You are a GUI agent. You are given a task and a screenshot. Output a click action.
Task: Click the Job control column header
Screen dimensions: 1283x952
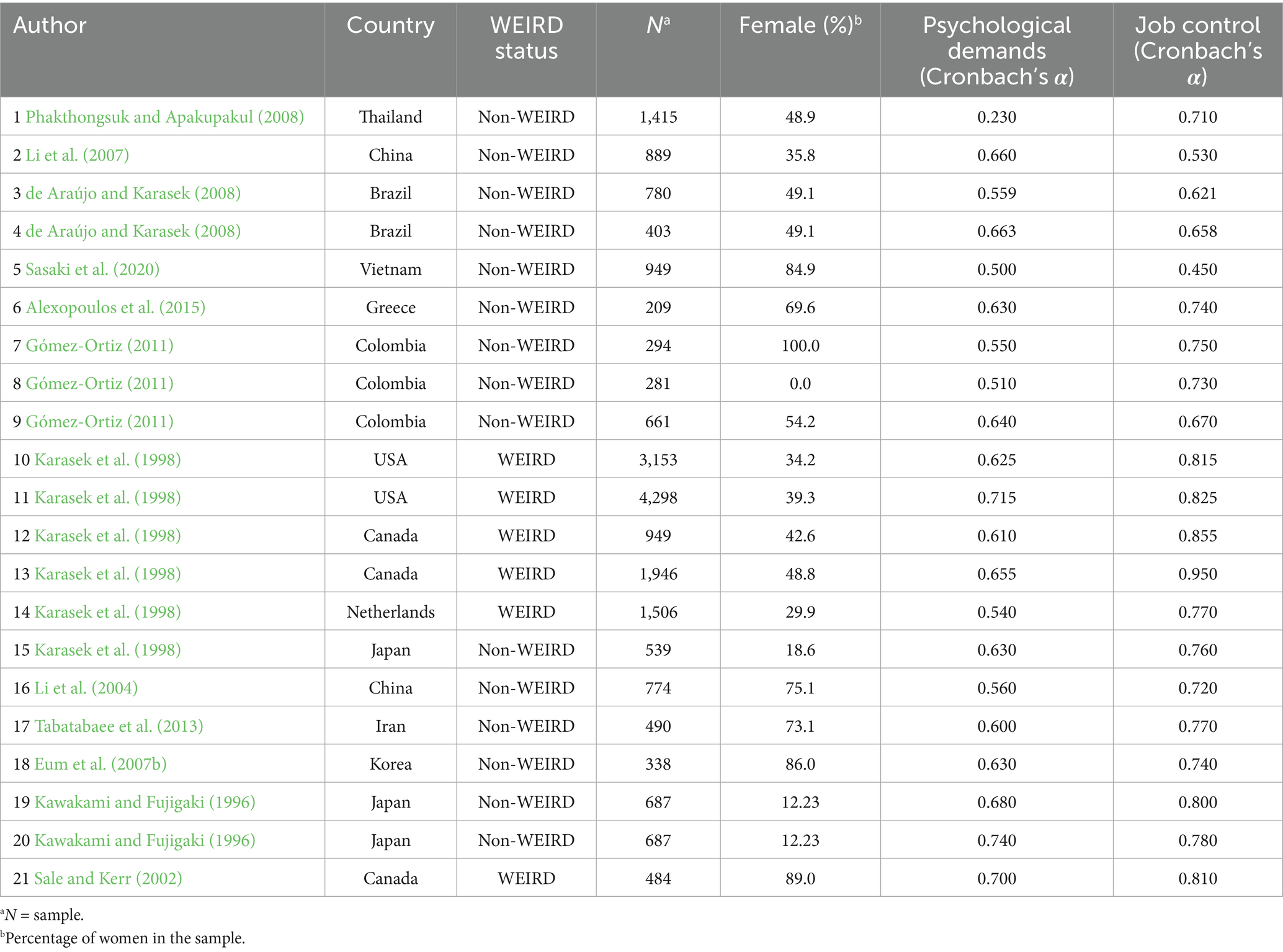pos(1197,51)
